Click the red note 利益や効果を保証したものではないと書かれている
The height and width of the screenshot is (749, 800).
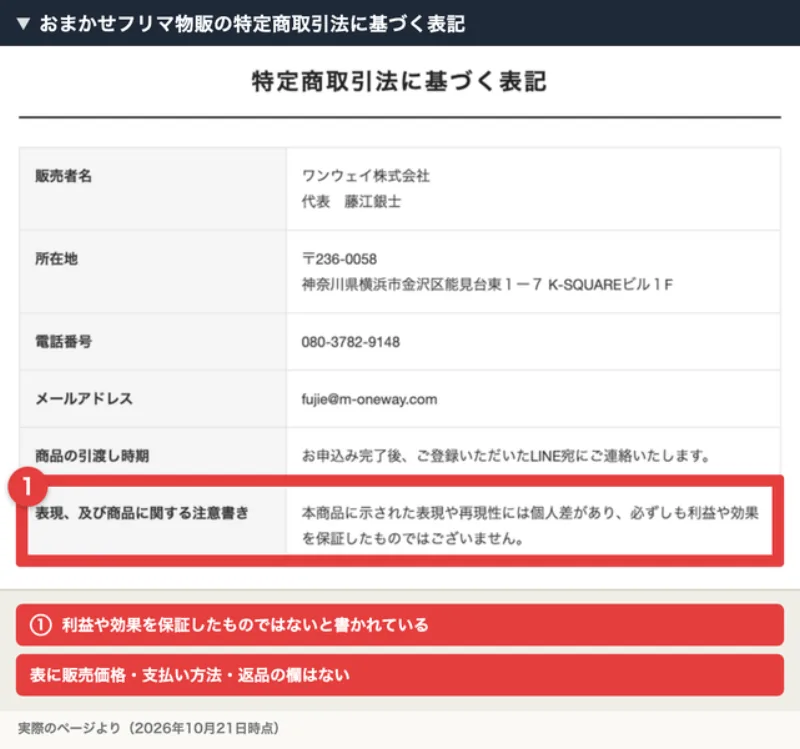[399, 625]
